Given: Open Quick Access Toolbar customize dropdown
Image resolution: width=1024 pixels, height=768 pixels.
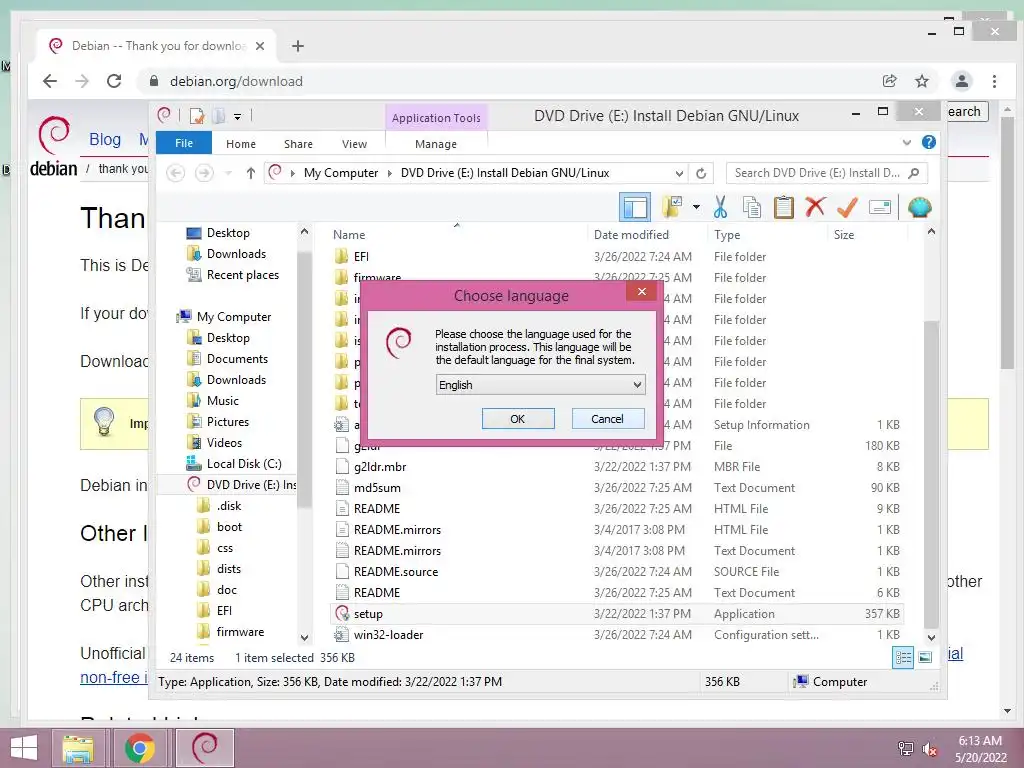Looking at the screenshot, I should coord(238,117).
